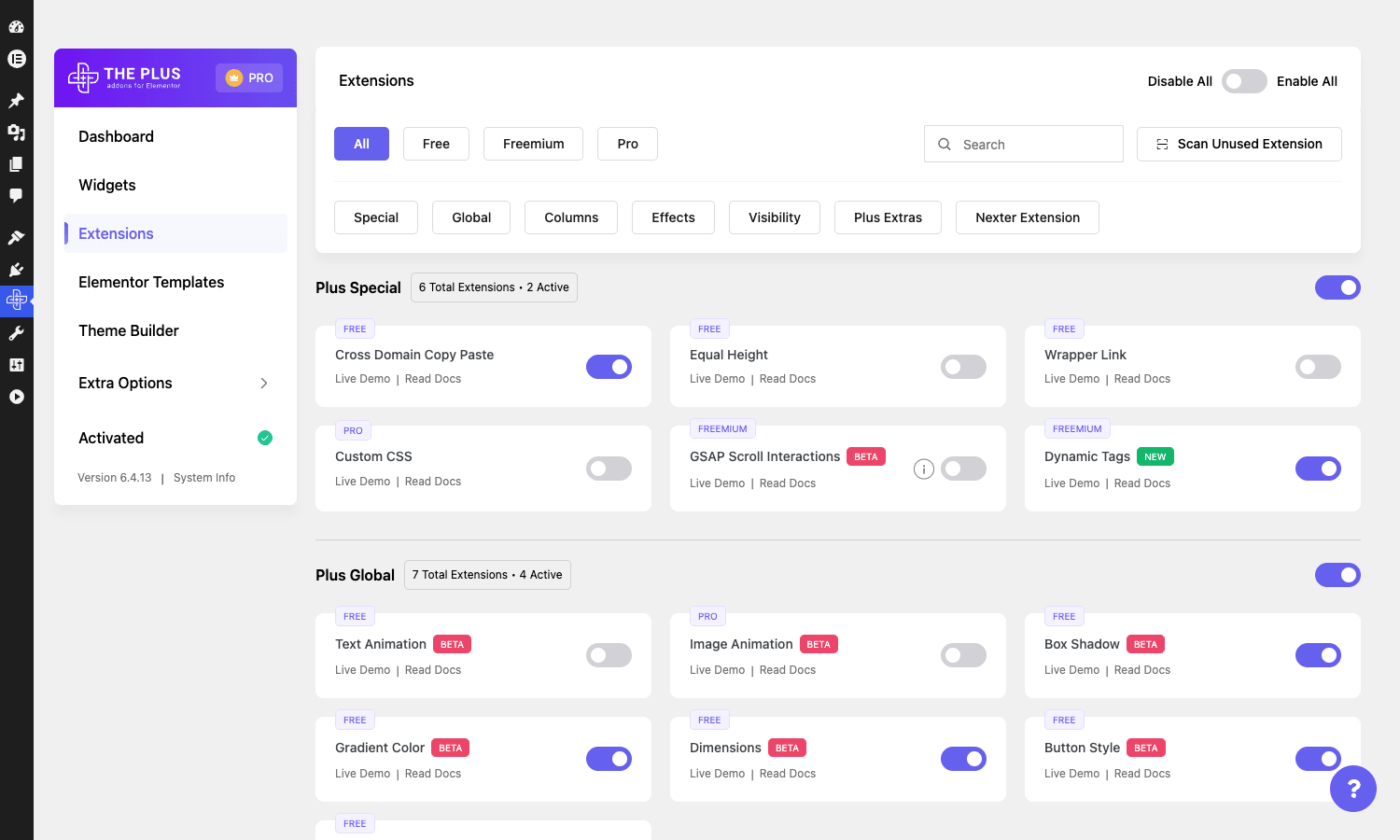This screenshot has width=1400, height=840.
Task: Select the Special category filter
Action: (x=376, y=217)
